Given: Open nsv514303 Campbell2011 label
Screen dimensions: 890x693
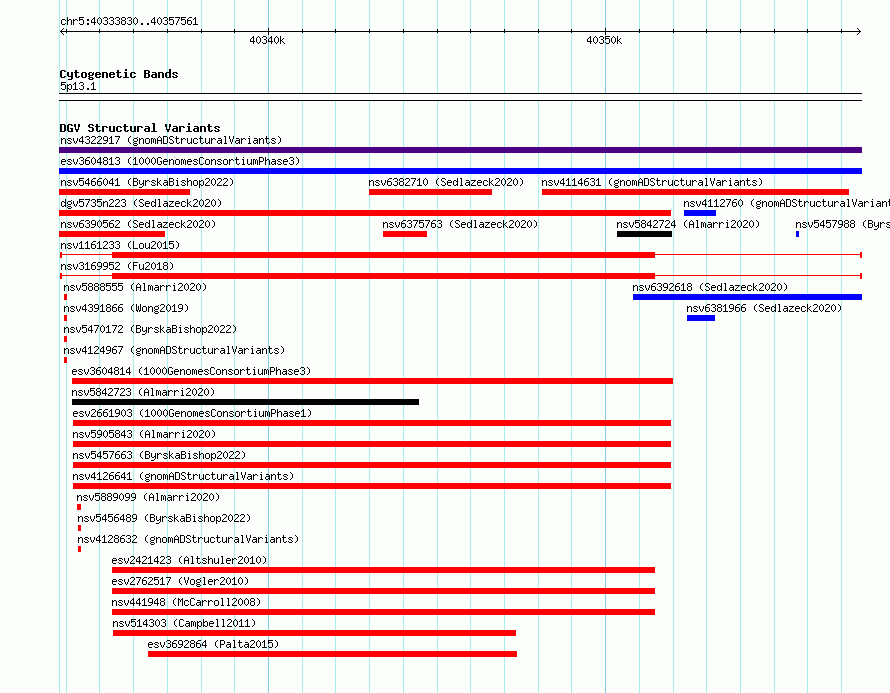Looking at the screenshot, I should point(184,623).
